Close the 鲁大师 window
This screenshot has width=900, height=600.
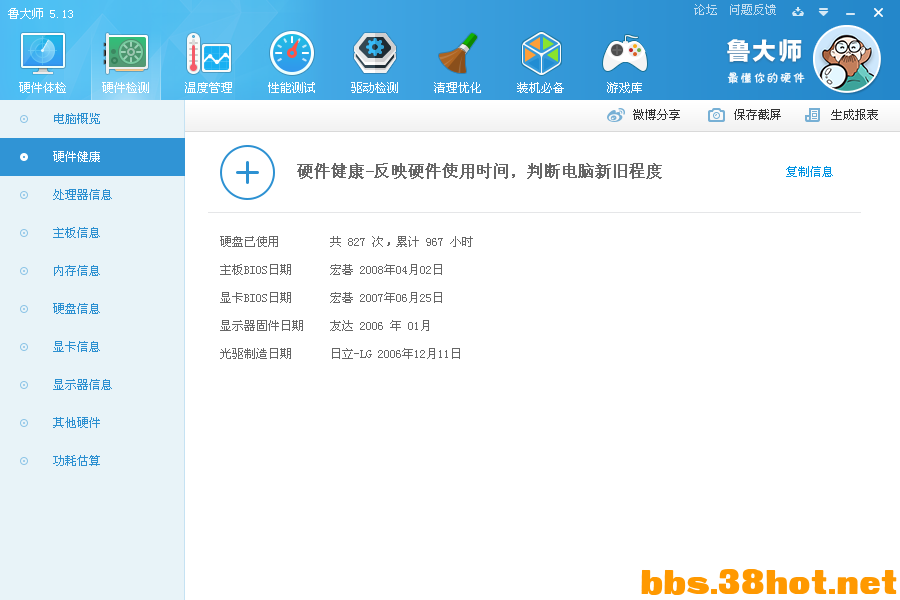878,12
